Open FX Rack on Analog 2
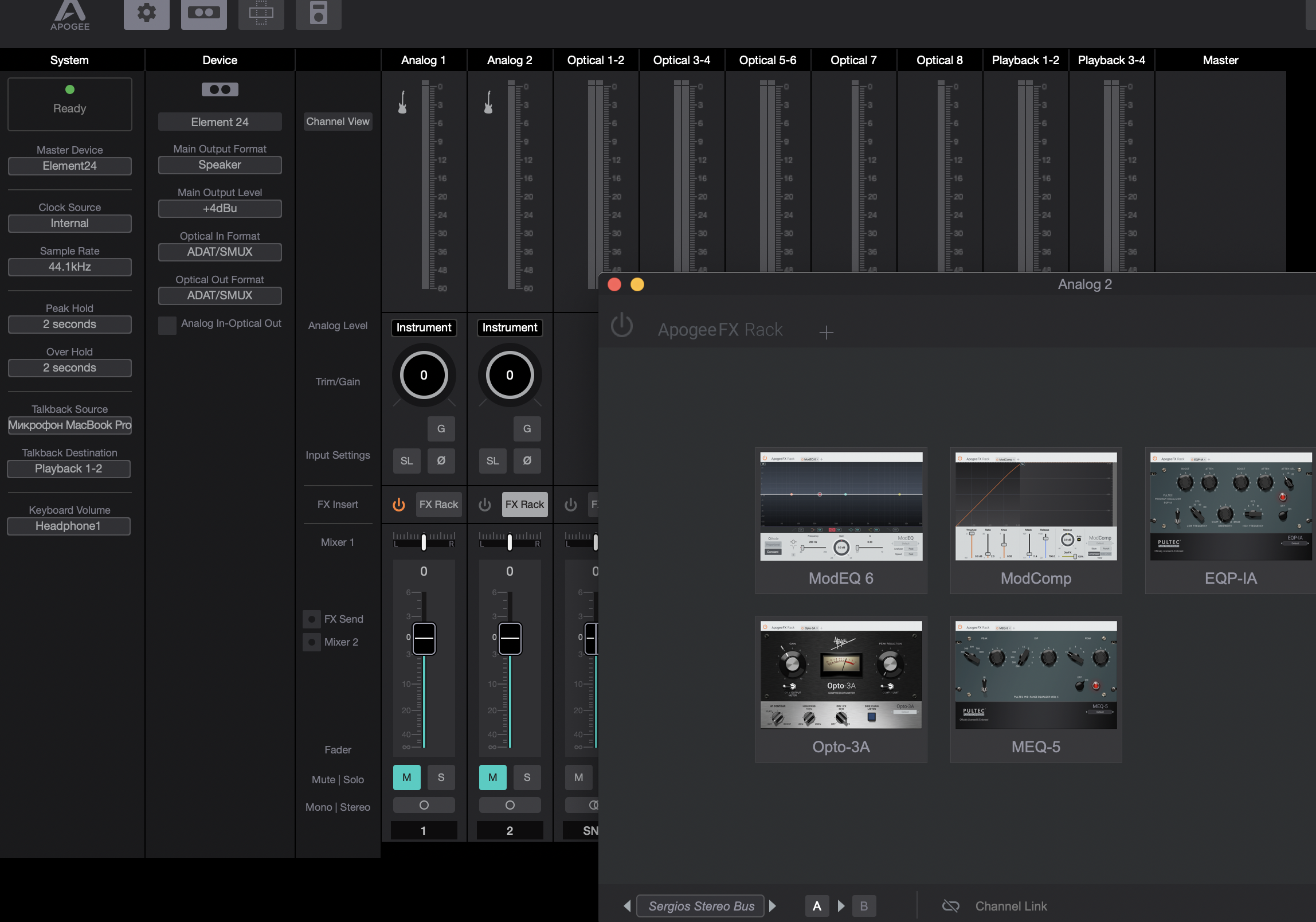Image resolution: width=1316 pixels, height=922 pixels. (525, 505)
